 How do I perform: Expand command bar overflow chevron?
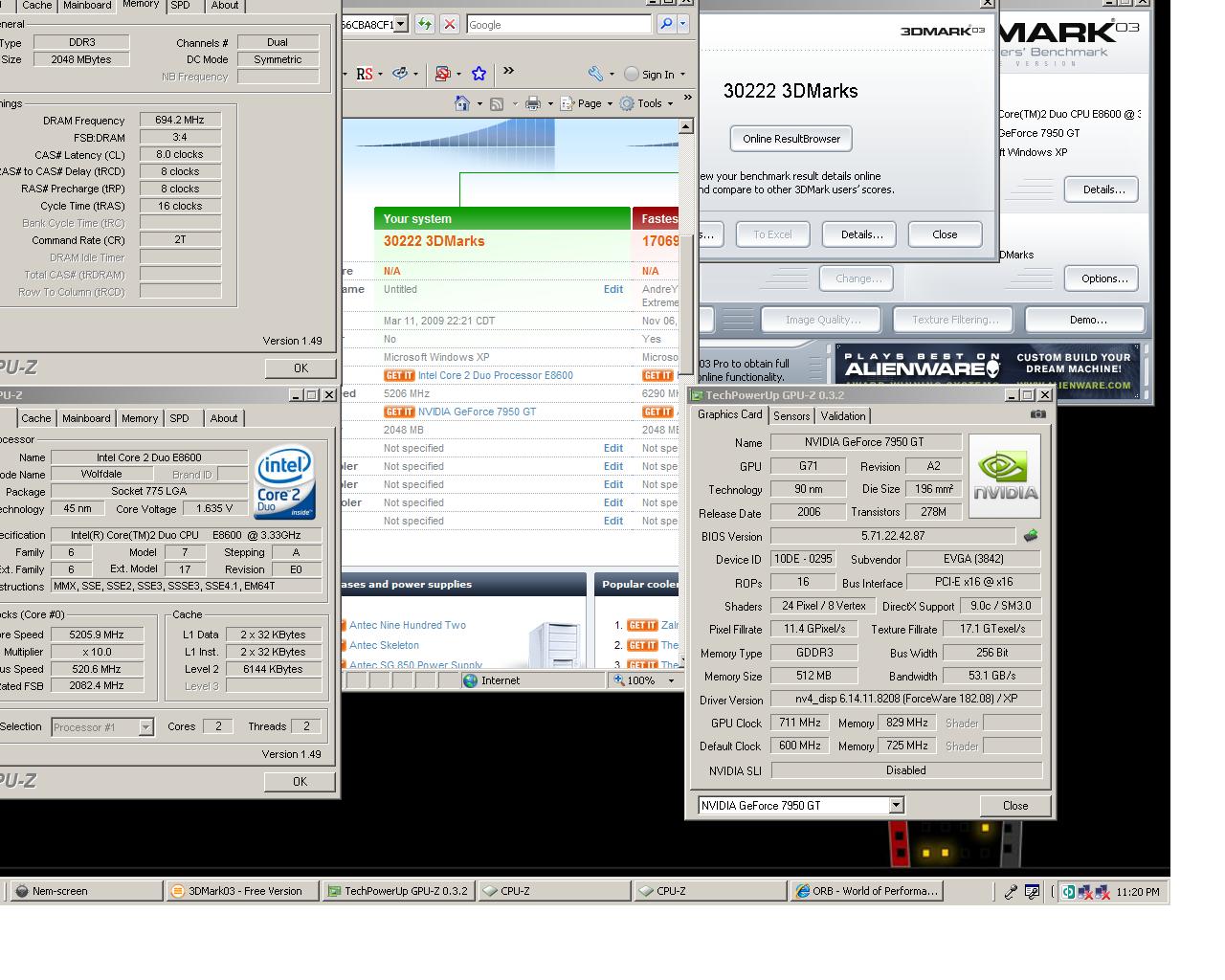coord(686,99)
